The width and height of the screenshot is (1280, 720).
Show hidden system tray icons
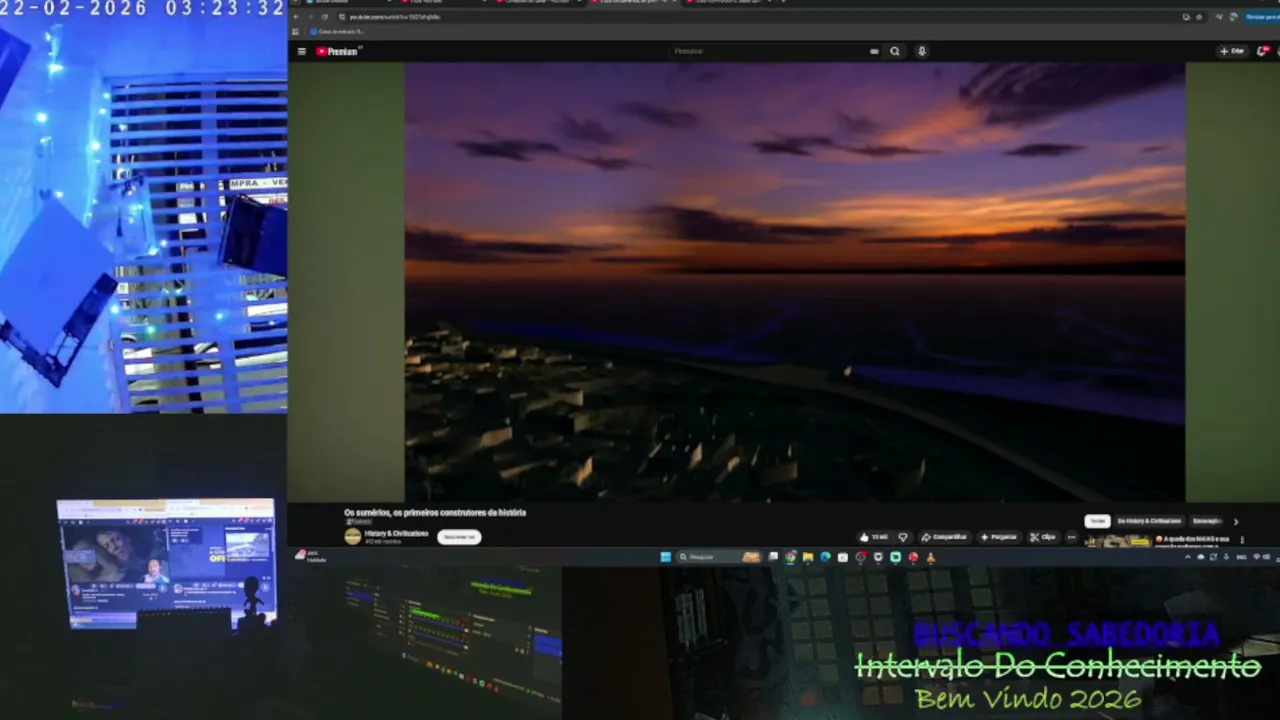pyautogui.click(x=1188, y=557)
